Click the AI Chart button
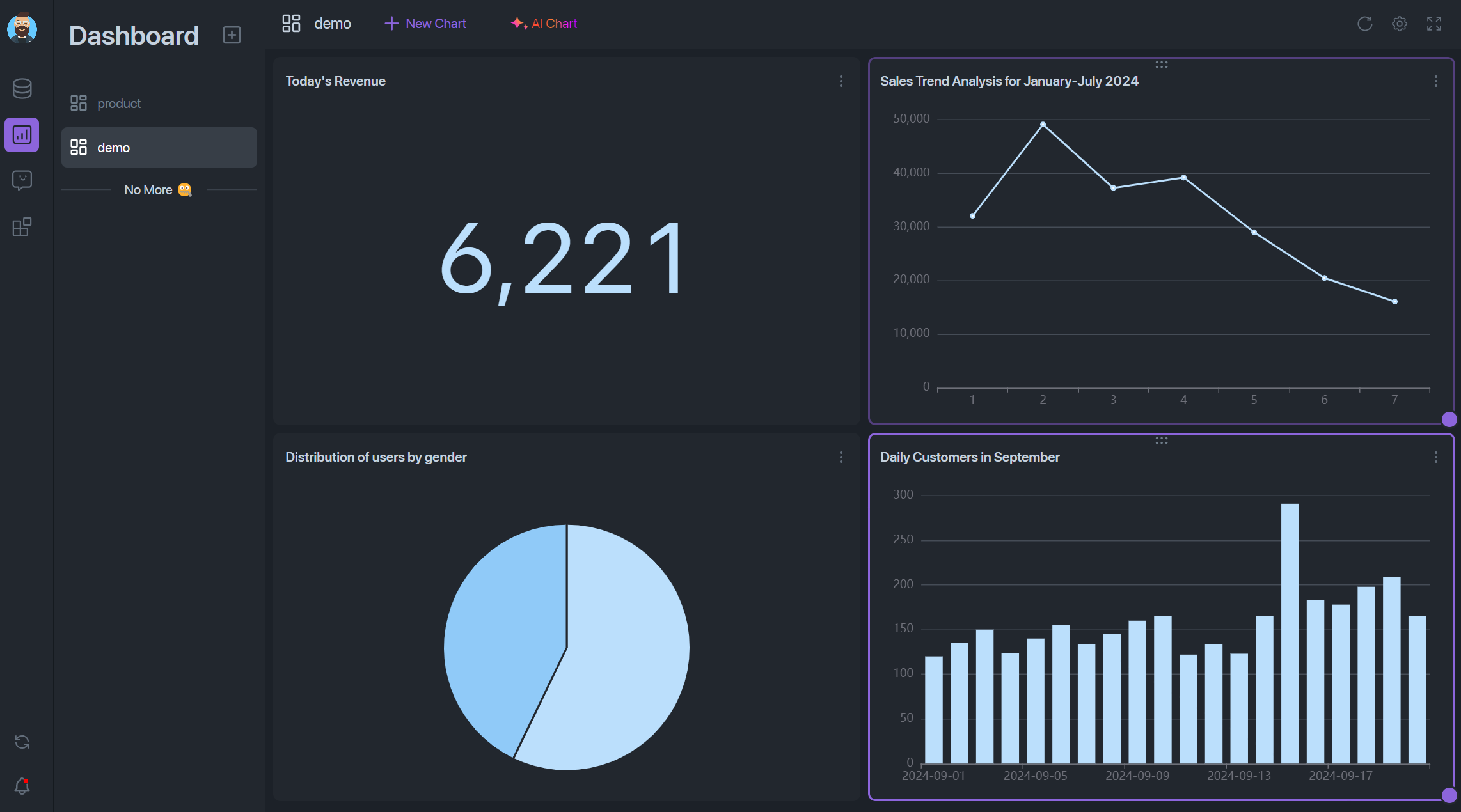1461x812 pixels. [x=544, y=24]
